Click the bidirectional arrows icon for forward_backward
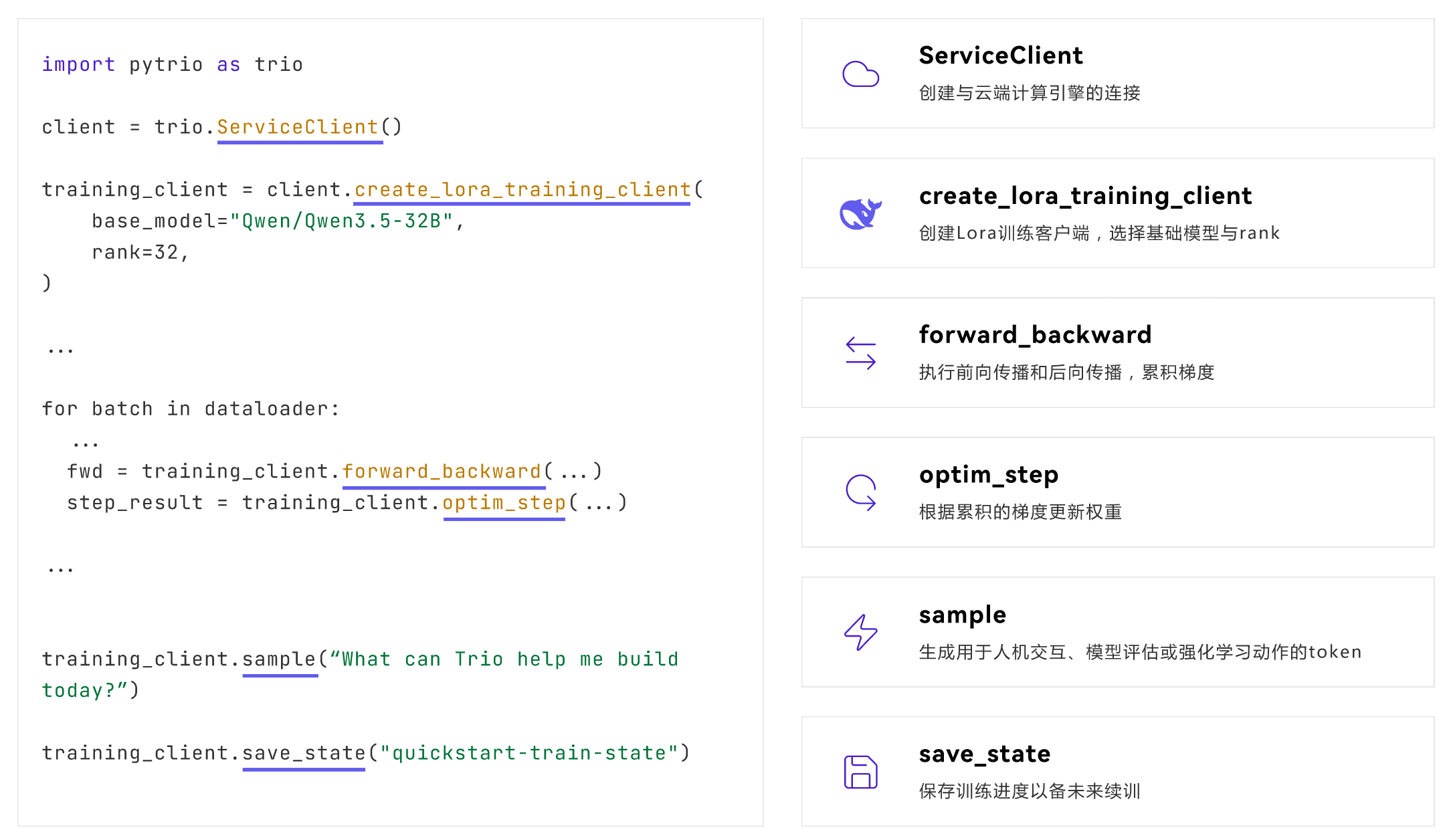The image size is (1449, 840). coord(860,353)
